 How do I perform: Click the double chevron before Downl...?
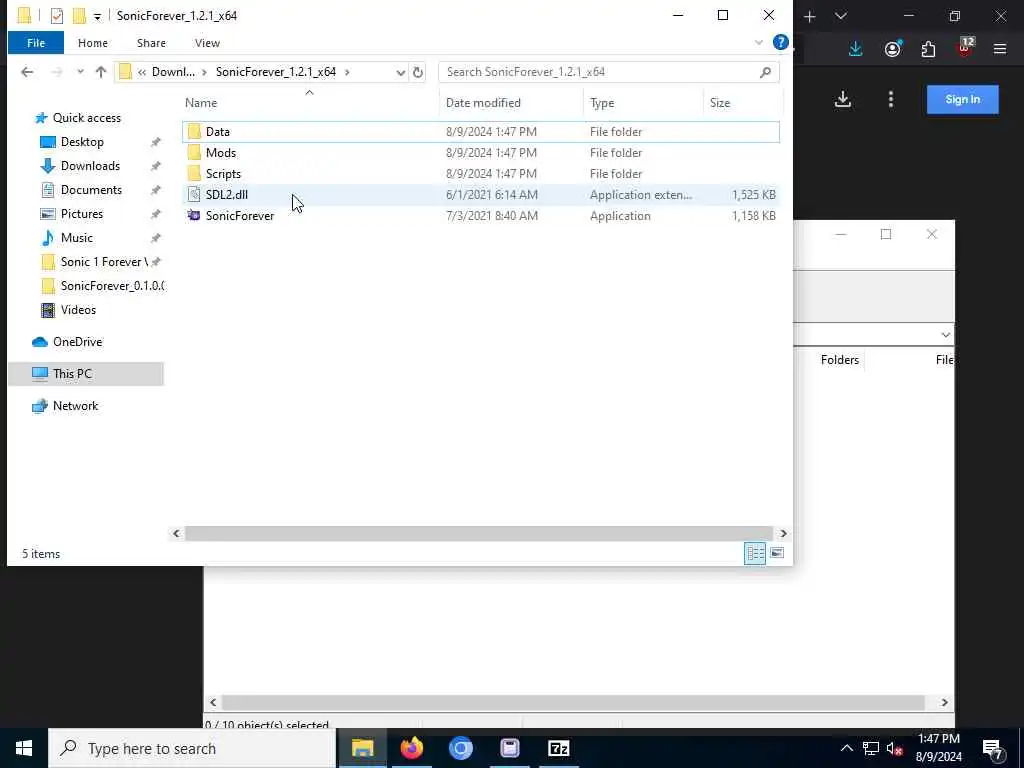pyautogui.click(x=142, y=72)
